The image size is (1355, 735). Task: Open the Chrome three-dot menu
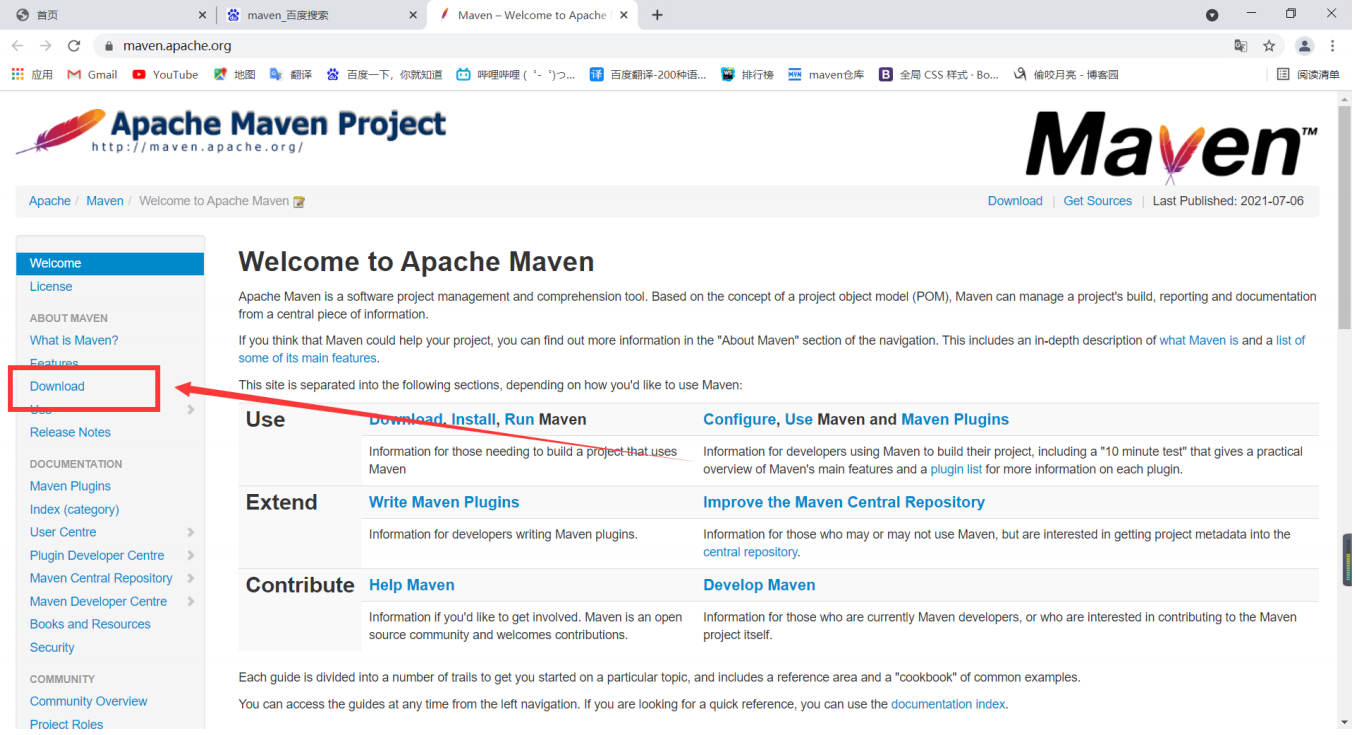[x=1333, y=46]
